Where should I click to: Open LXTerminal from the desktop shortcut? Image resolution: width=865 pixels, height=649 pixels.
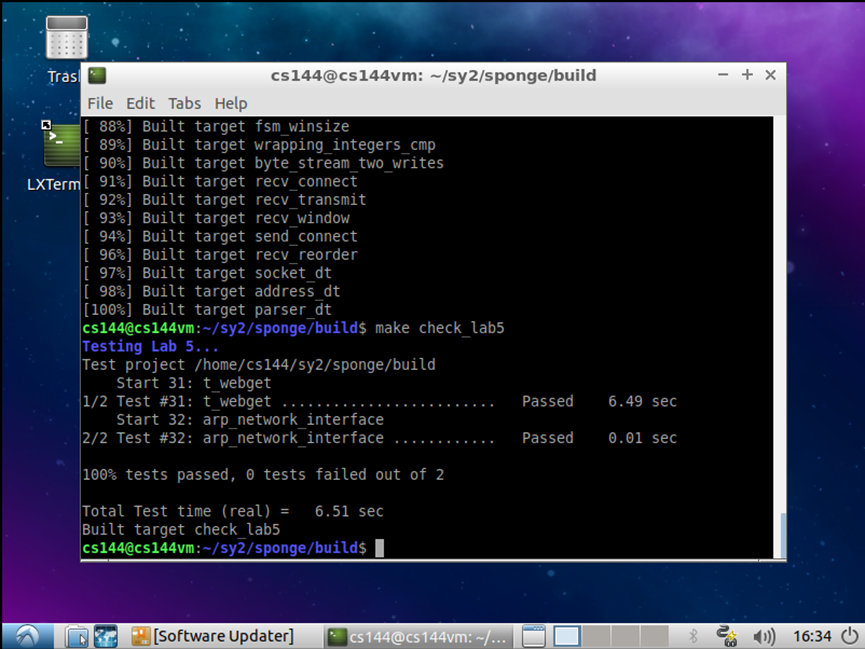click(57, 144)
